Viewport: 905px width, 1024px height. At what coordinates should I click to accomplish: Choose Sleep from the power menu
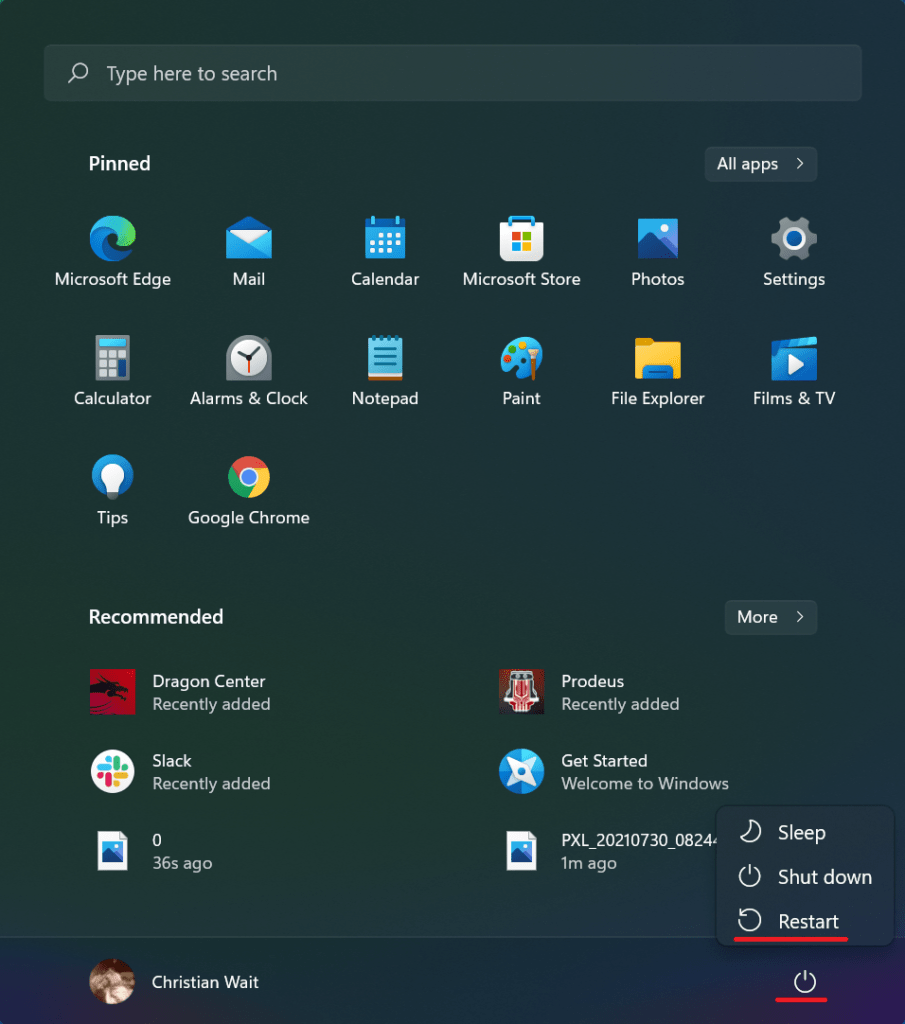tap(804, 833)
